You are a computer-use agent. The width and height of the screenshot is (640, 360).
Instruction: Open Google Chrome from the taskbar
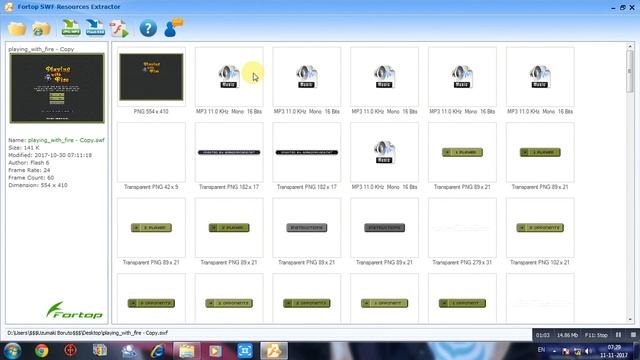point(41,351)
